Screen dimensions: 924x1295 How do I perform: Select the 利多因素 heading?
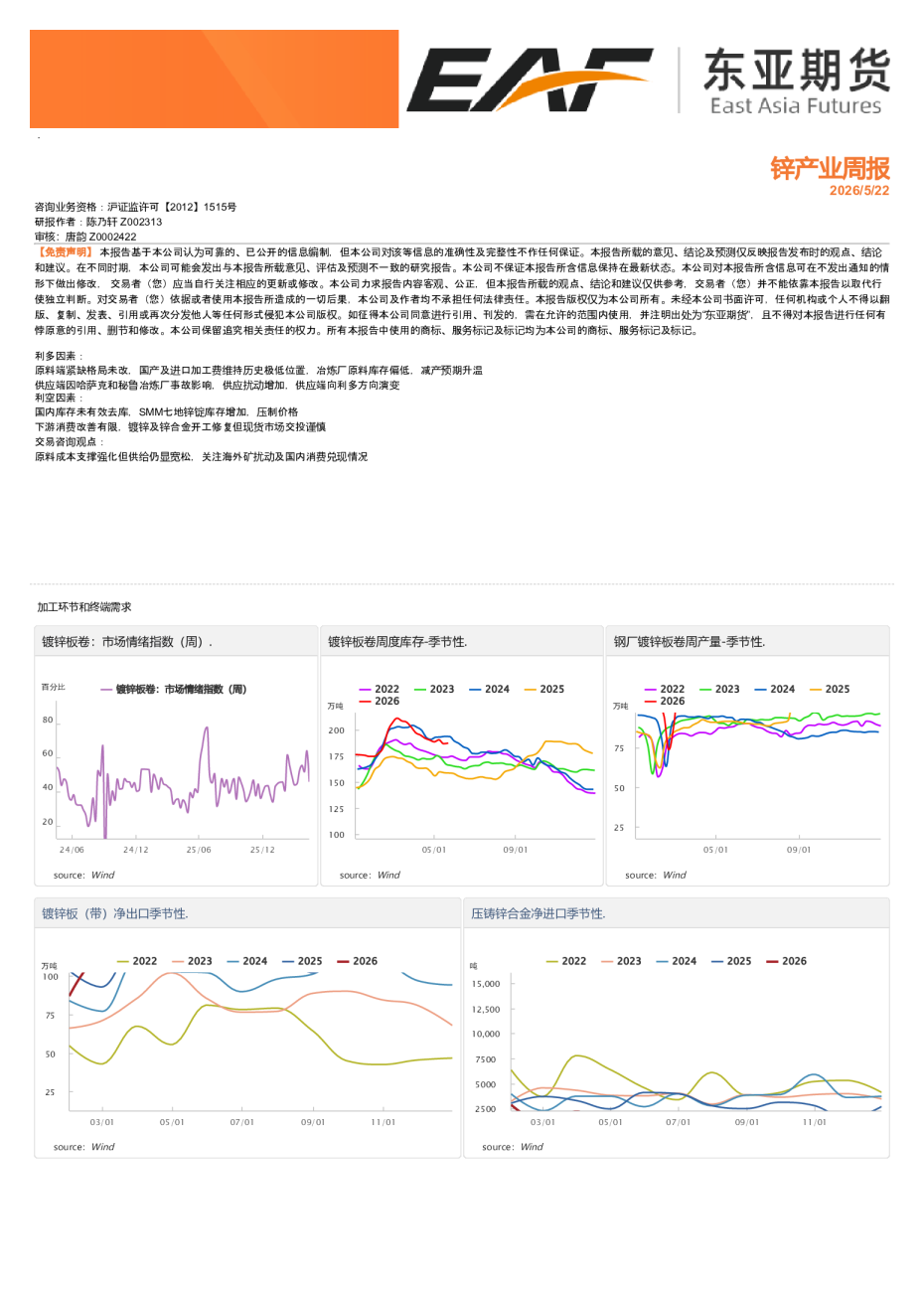[60, 356]
